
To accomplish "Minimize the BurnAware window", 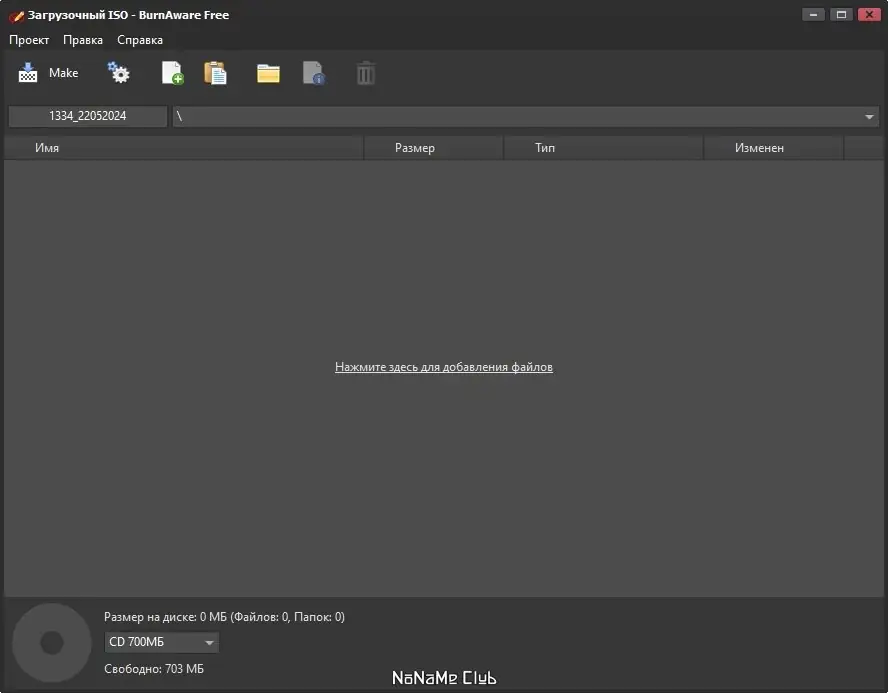I will (813, 15).
